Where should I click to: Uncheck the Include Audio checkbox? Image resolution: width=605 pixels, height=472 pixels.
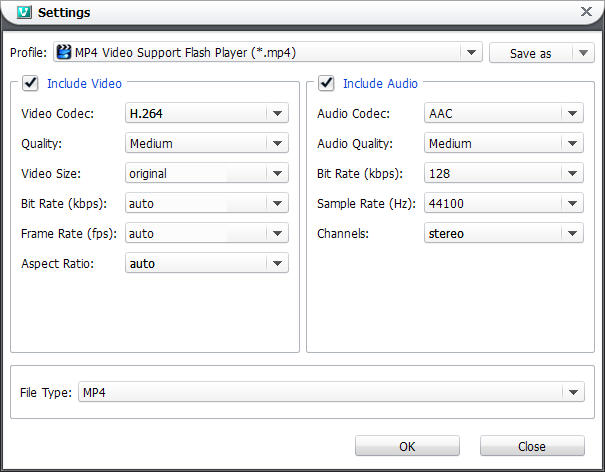(x=326, y=83)
